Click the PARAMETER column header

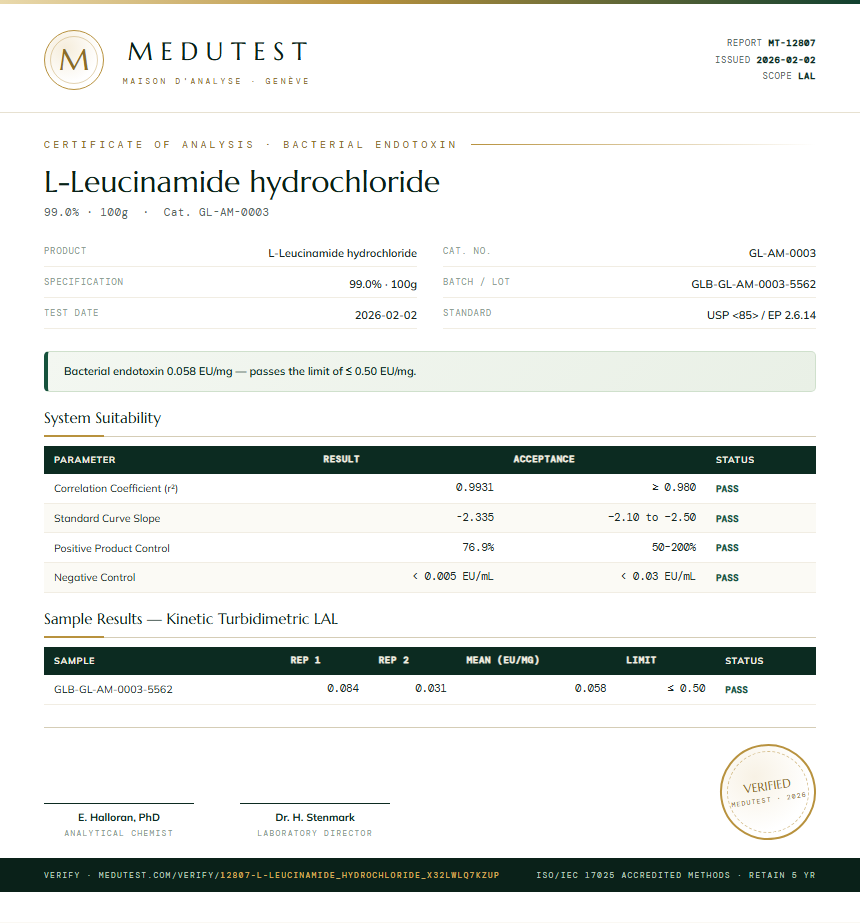pos(85,460)
